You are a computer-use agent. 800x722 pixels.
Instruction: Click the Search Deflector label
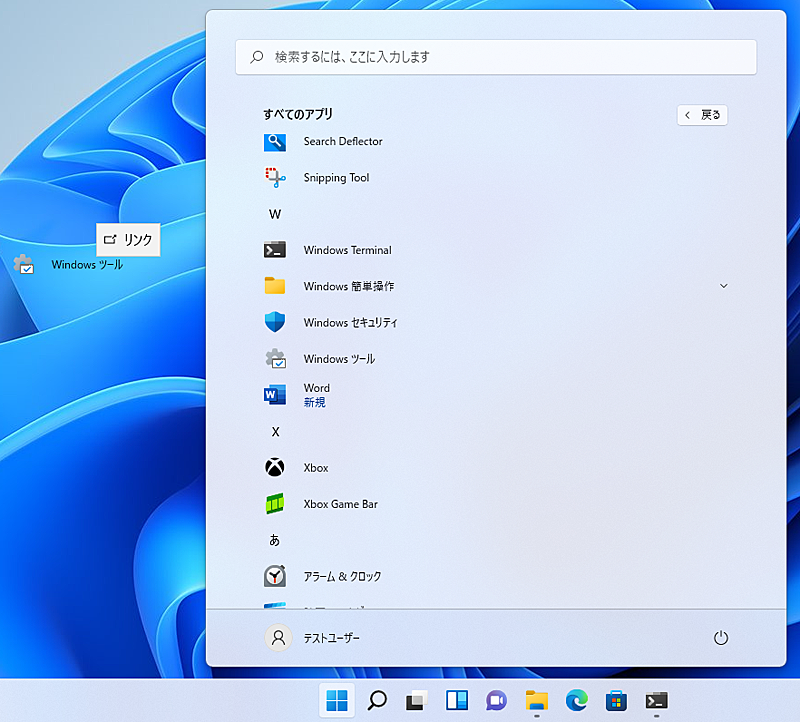(343, 141)
